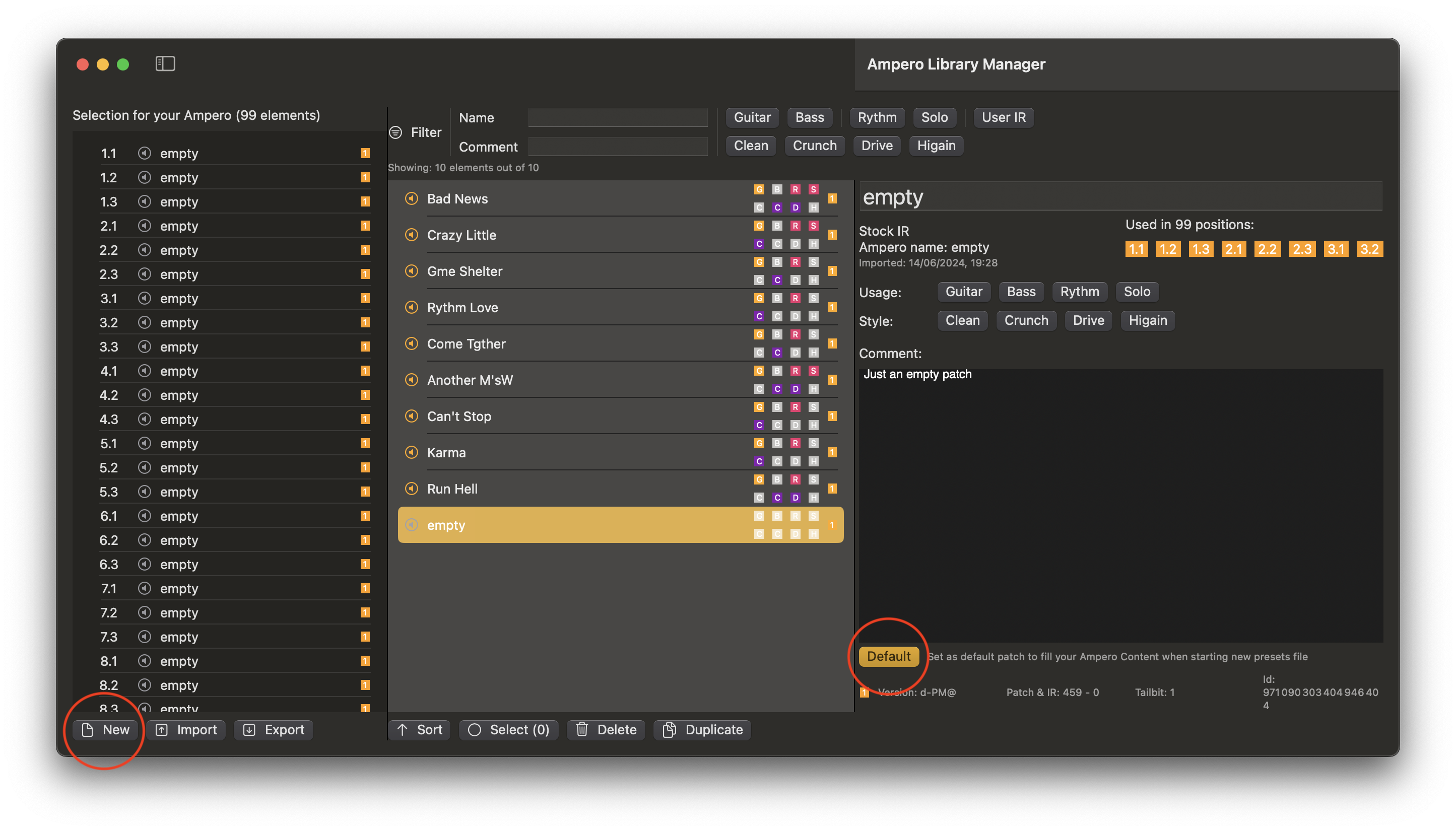Create a New presets file

(x=105, y=729)
